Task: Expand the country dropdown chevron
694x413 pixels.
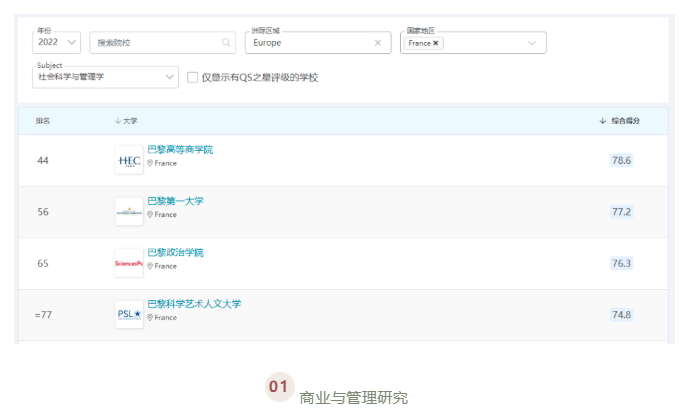Action: (532, 43)
